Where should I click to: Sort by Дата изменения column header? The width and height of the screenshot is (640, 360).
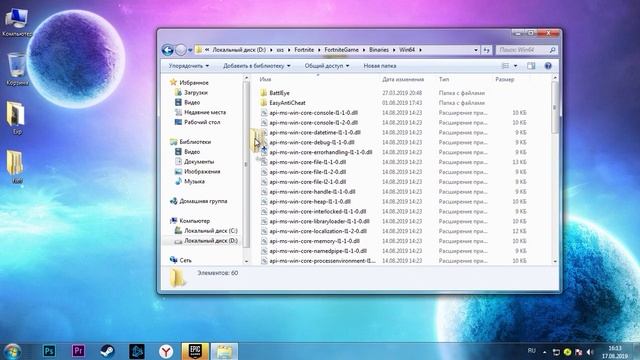tap(403, 79)
